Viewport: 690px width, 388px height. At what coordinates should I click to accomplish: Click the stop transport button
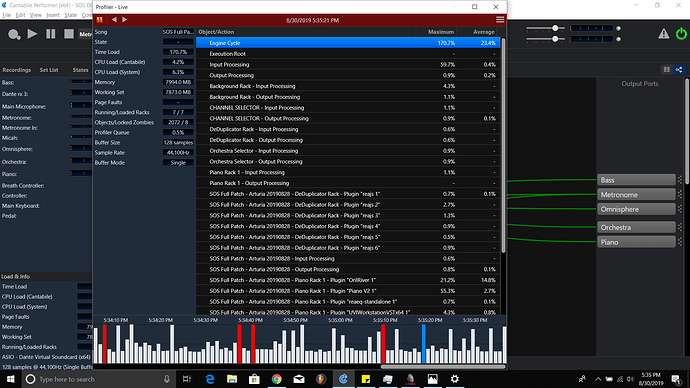tap(69, 34)
